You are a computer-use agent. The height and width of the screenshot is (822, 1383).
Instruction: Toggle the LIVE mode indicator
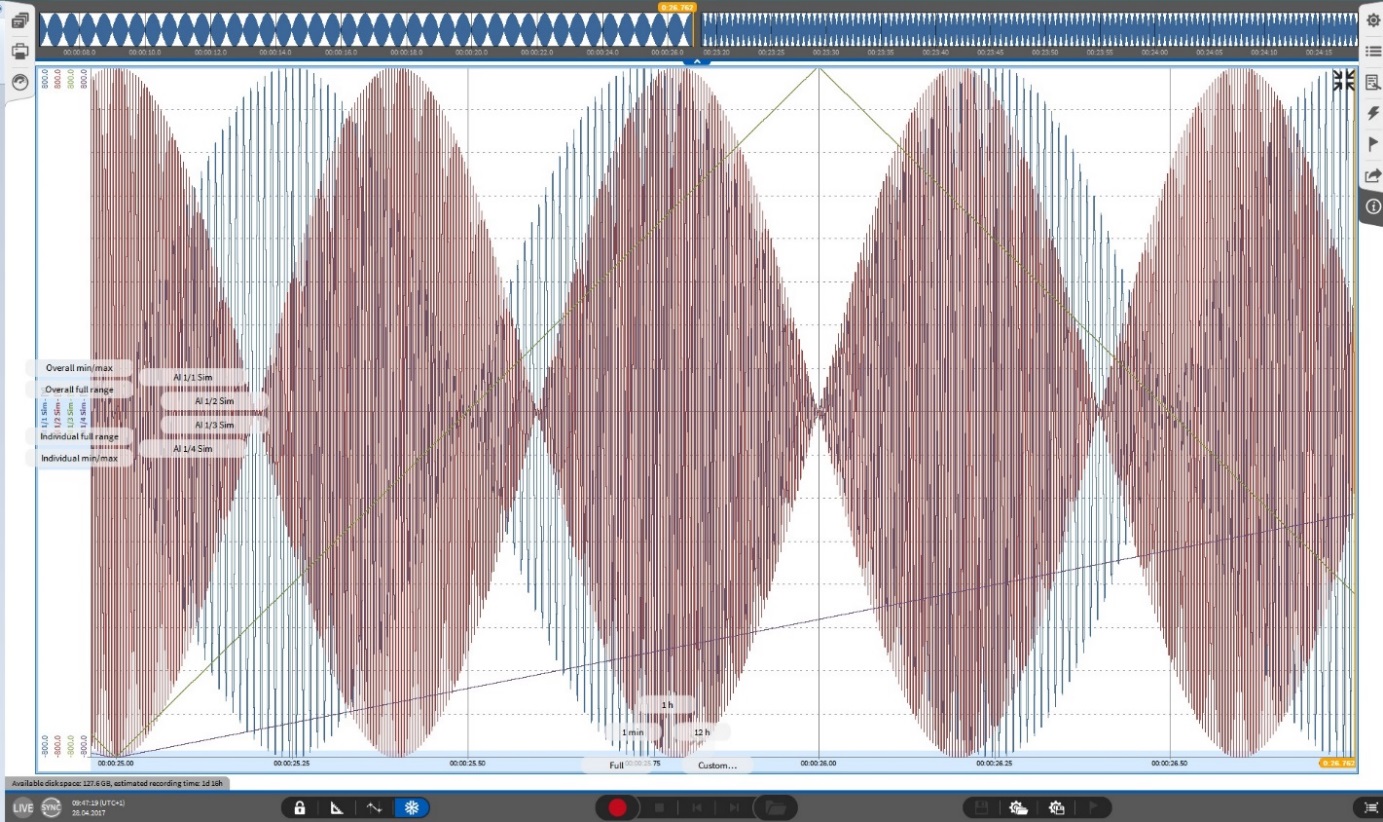tap(22, 807)
